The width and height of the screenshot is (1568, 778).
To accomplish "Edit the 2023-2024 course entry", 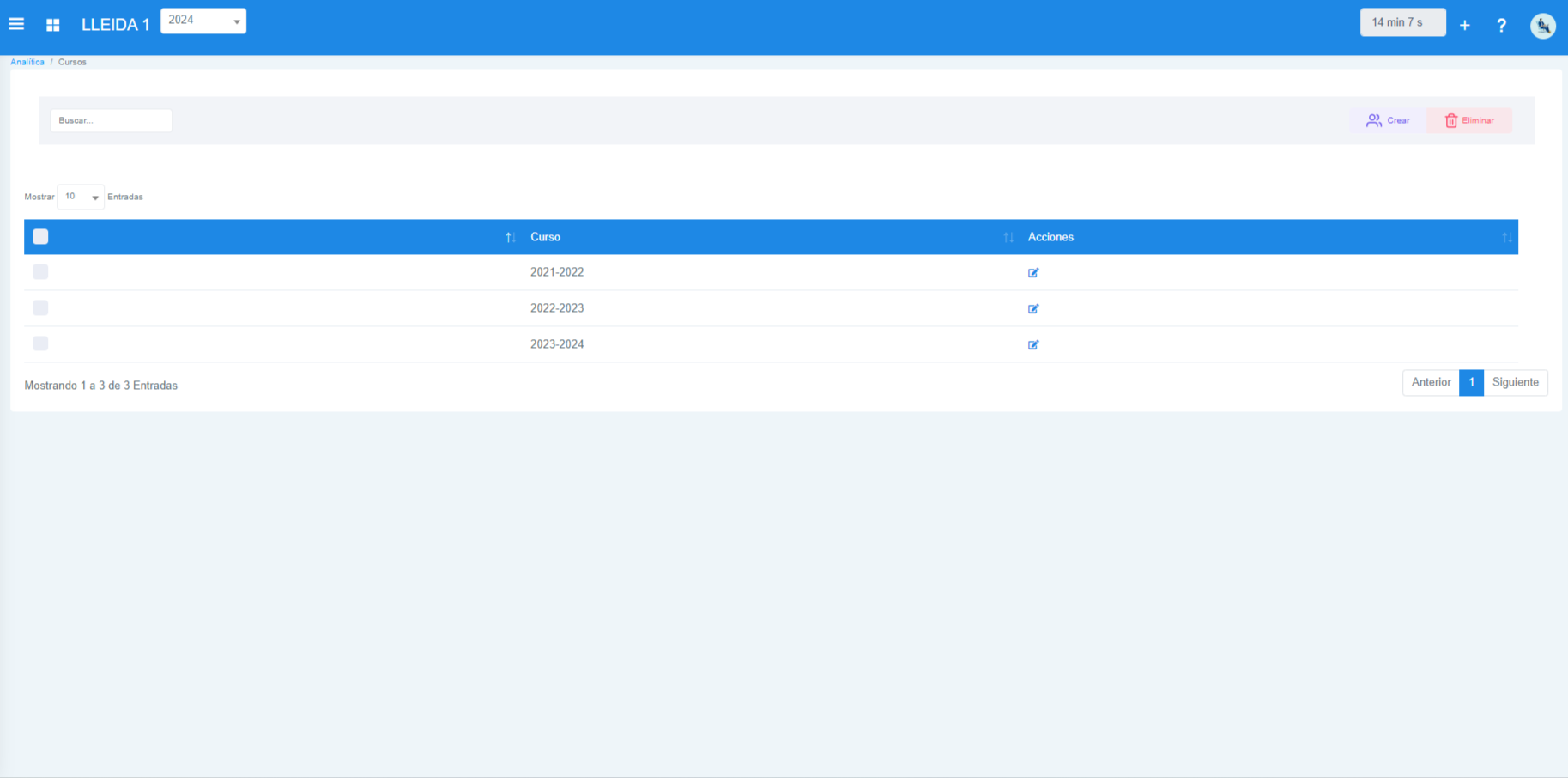I will pyautogui.click(x=1033, y=345).
